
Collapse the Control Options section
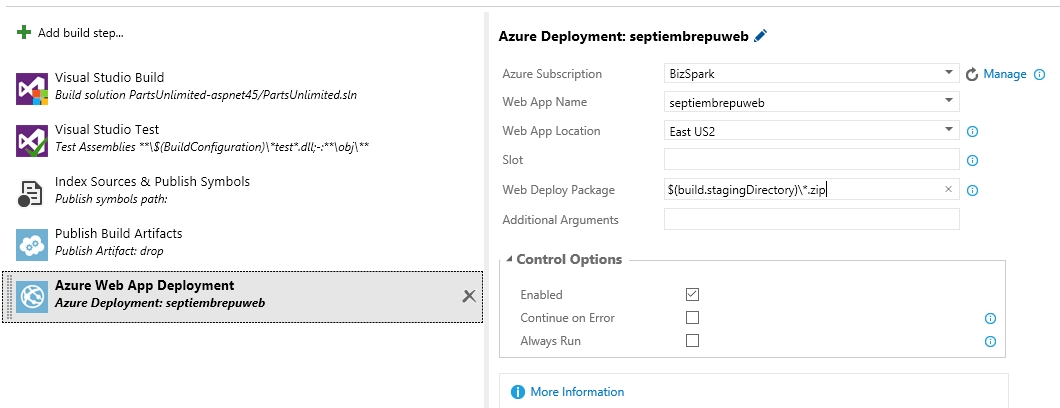click(510, 259)
